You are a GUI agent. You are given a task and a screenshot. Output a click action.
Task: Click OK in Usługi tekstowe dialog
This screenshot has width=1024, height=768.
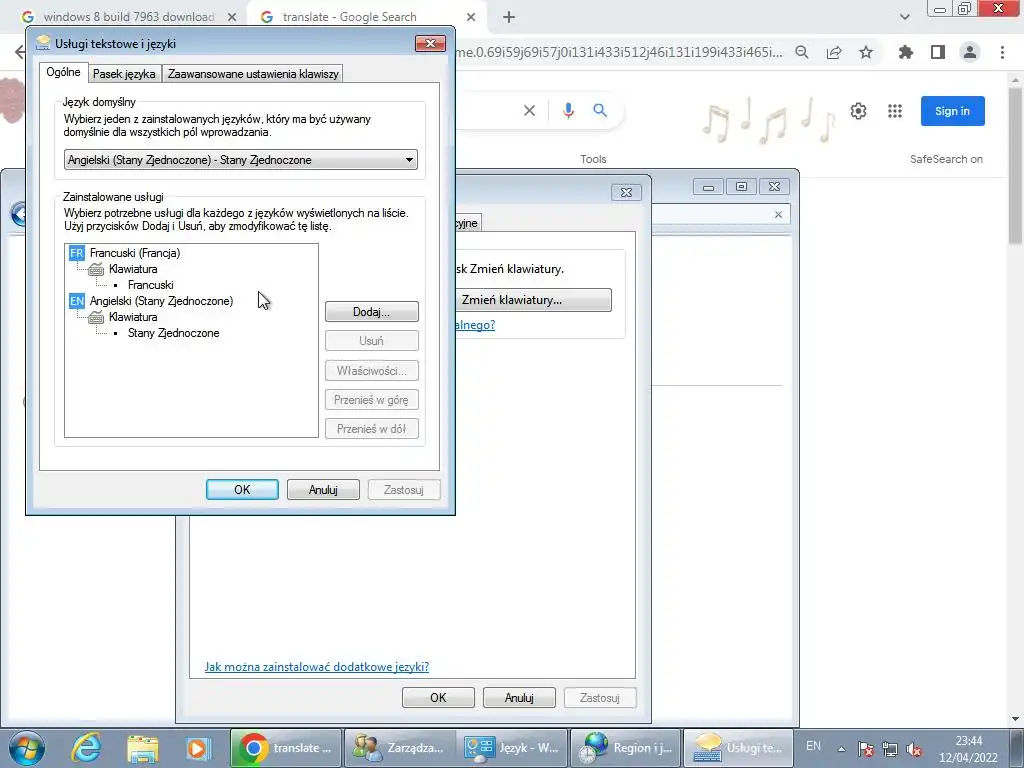[x=242, y=490]
